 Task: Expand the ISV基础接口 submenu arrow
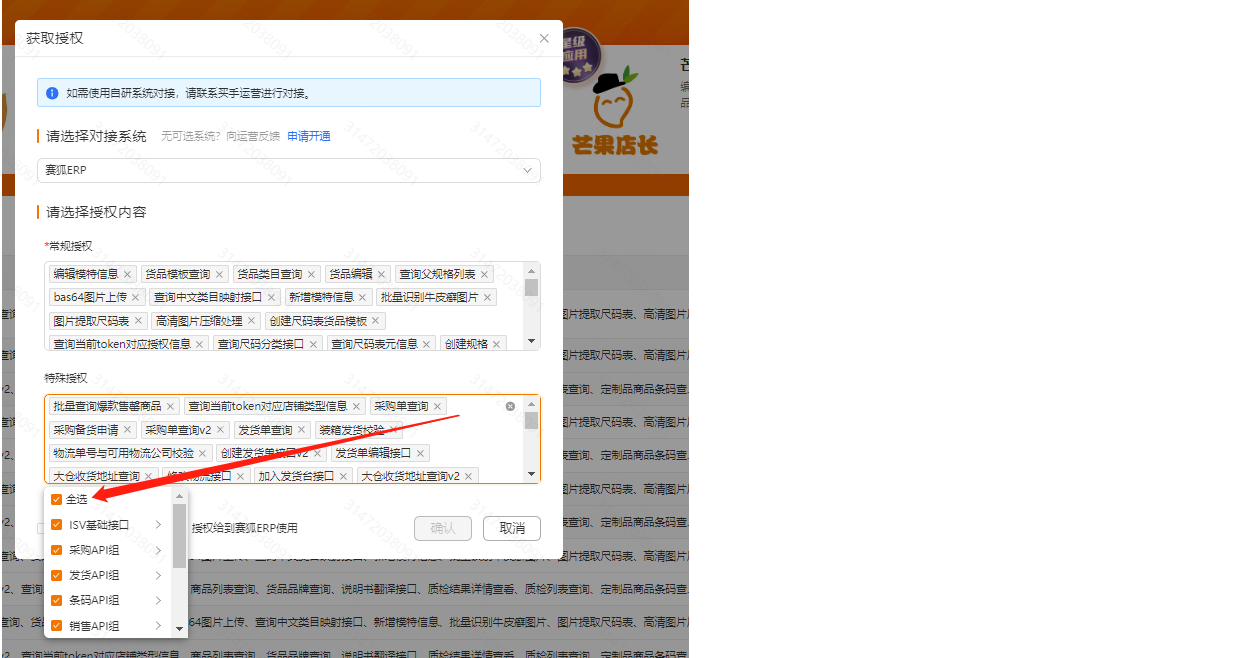click(x=158, y=524)
